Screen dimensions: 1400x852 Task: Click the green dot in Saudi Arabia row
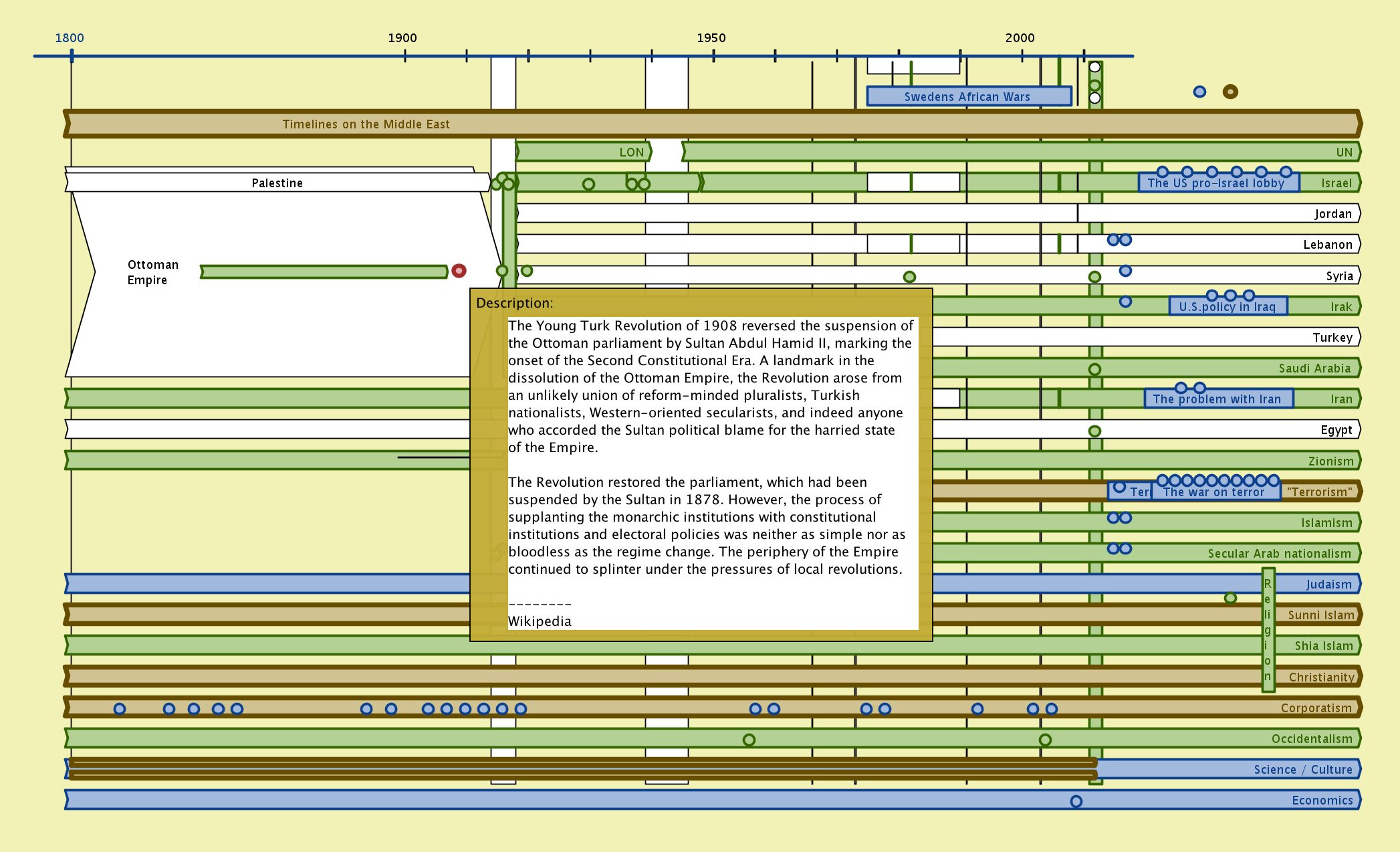pyautogui.click(x=1094, y=369)
